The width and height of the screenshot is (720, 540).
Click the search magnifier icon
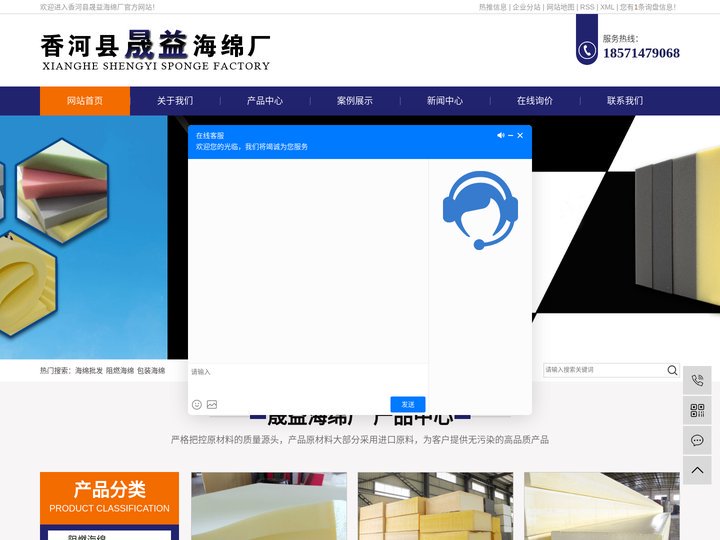[672, 370]
